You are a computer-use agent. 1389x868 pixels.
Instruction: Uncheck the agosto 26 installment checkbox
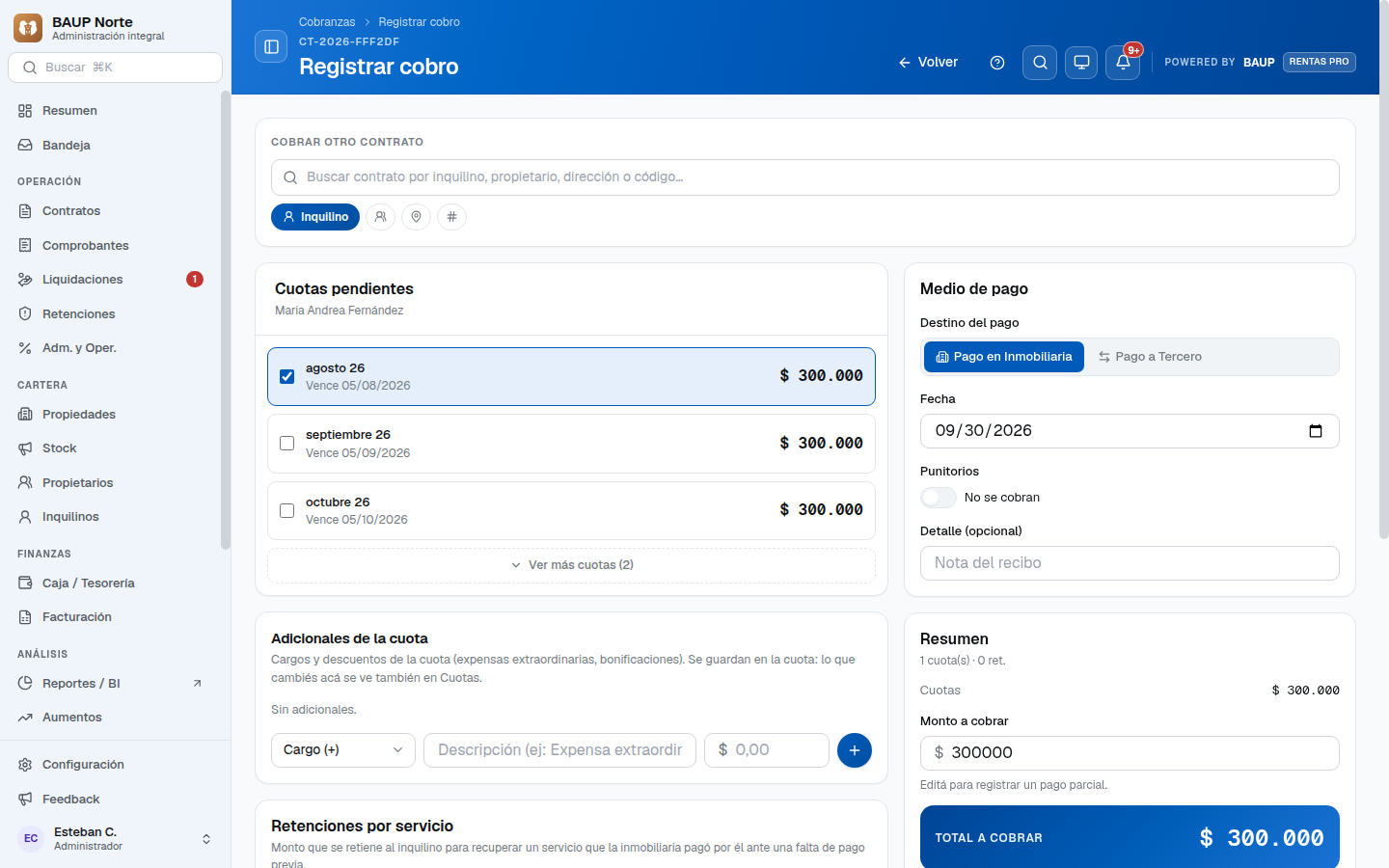point(286,376)
